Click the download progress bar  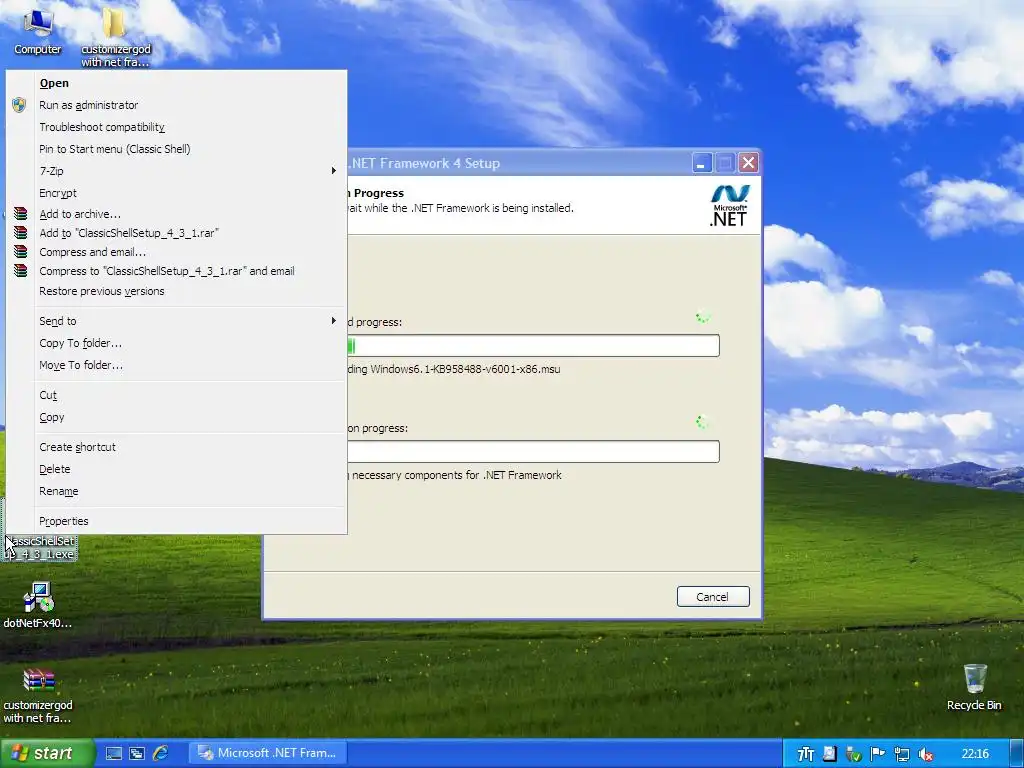(x=533, y=345)
